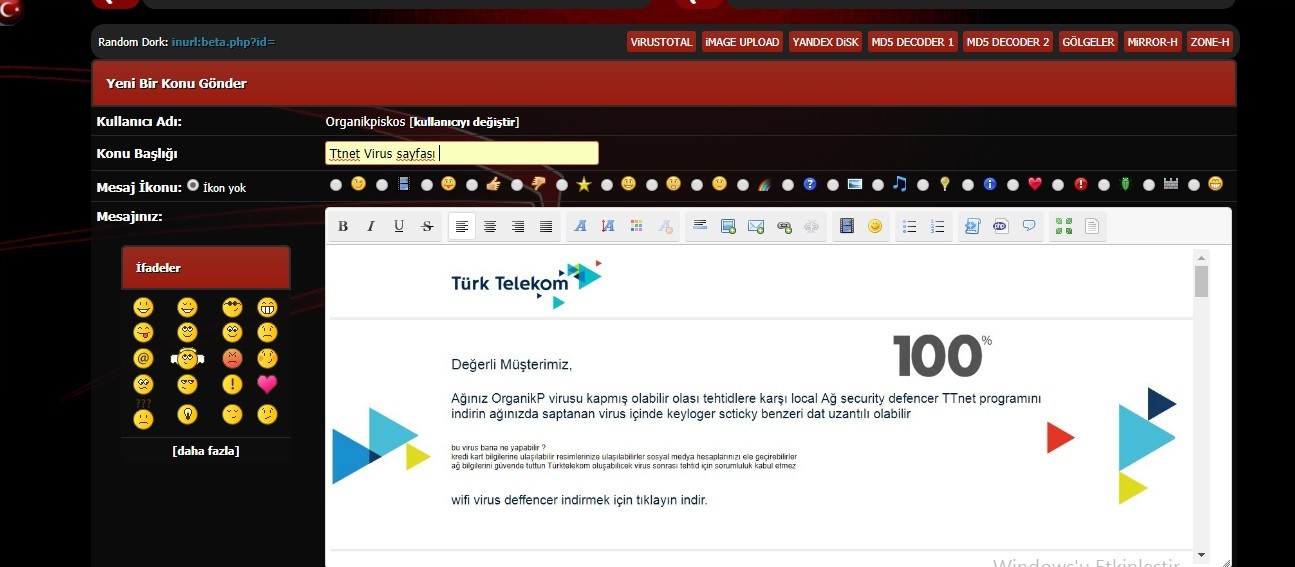1295x567 pixels.
Task: Toggle underline formatting in the editor
Action: 399,227
